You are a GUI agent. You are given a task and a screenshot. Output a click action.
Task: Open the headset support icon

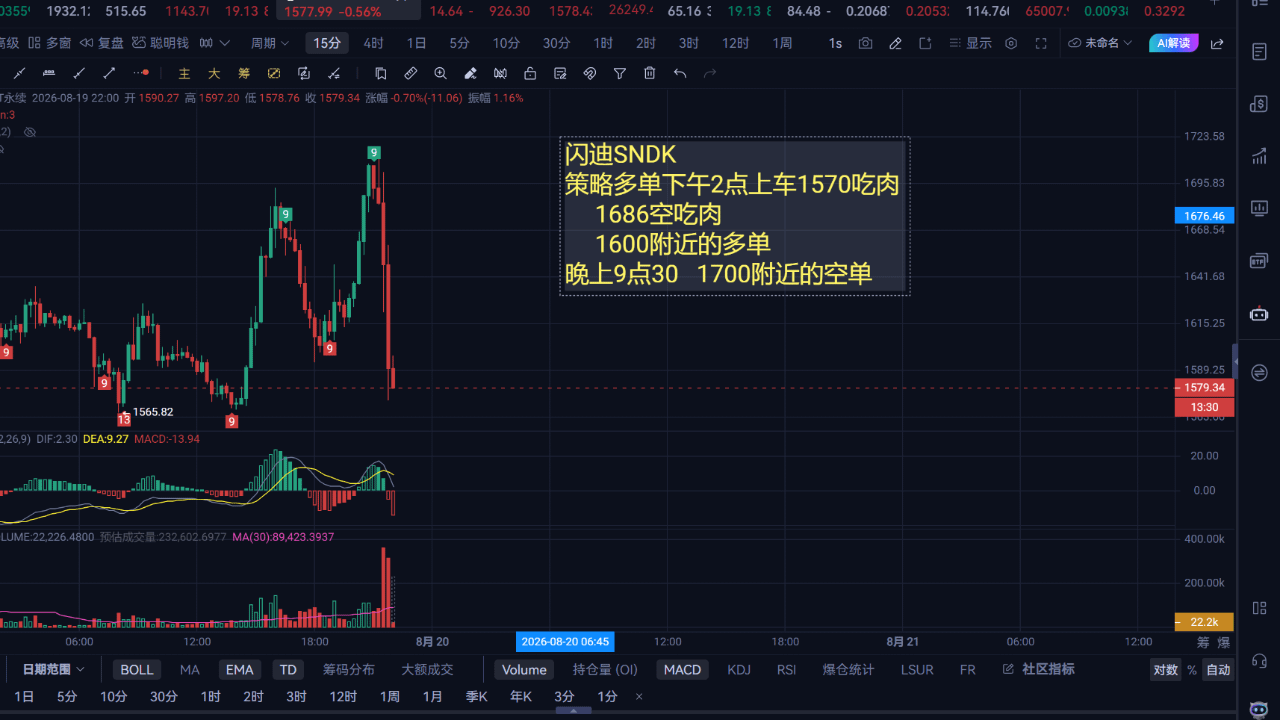click(1259, 660)
